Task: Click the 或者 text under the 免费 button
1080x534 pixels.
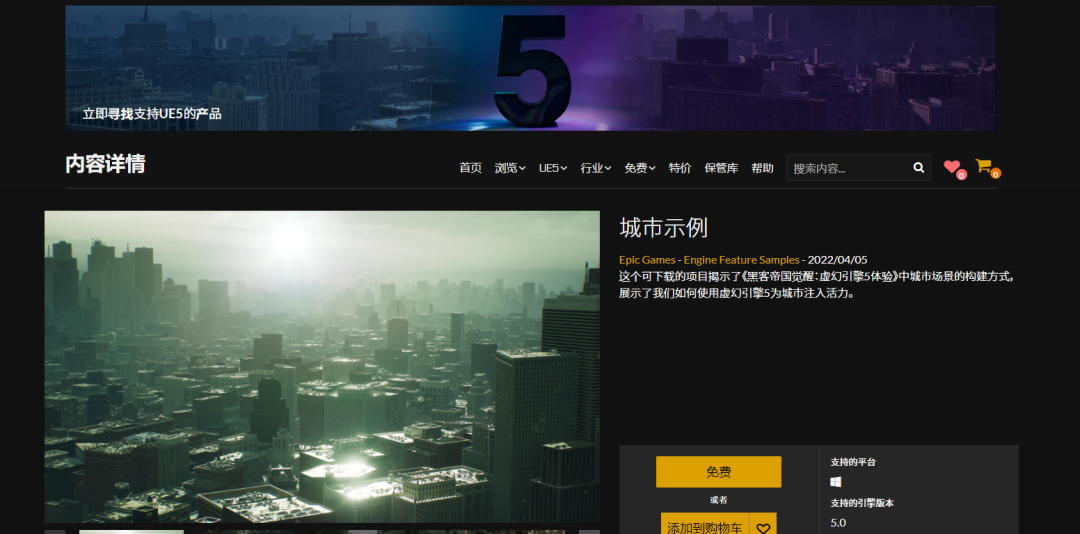Action: (x=718, y=500)
